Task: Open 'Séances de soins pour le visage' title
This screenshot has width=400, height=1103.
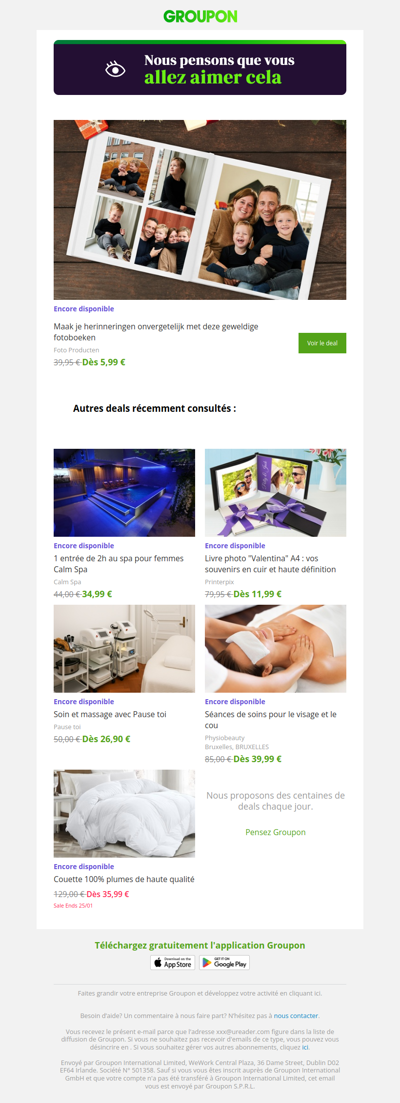Action: coord(271,720)
